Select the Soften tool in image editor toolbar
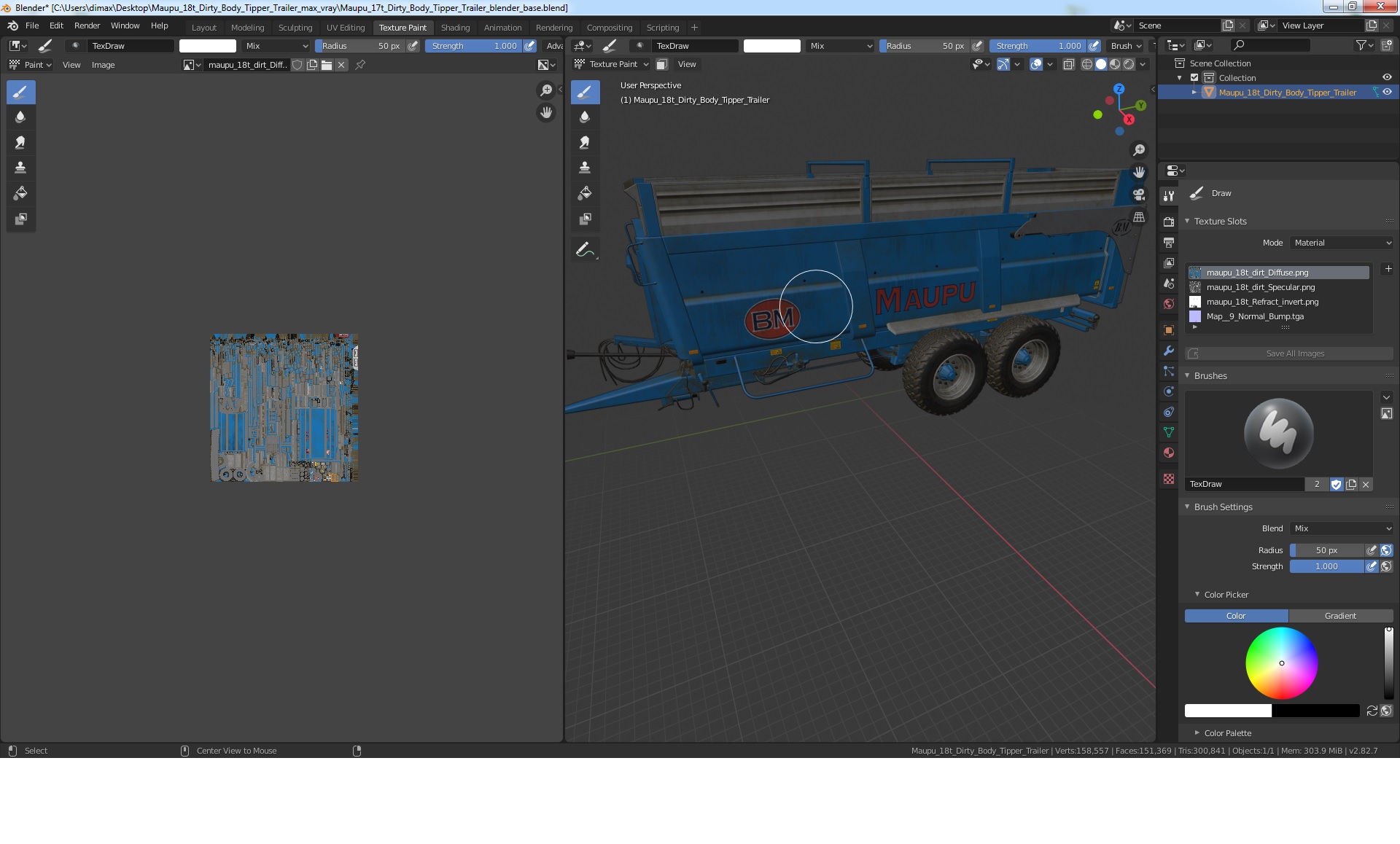The height and width of the screenshot is (844, 1400). pos(20,117)
